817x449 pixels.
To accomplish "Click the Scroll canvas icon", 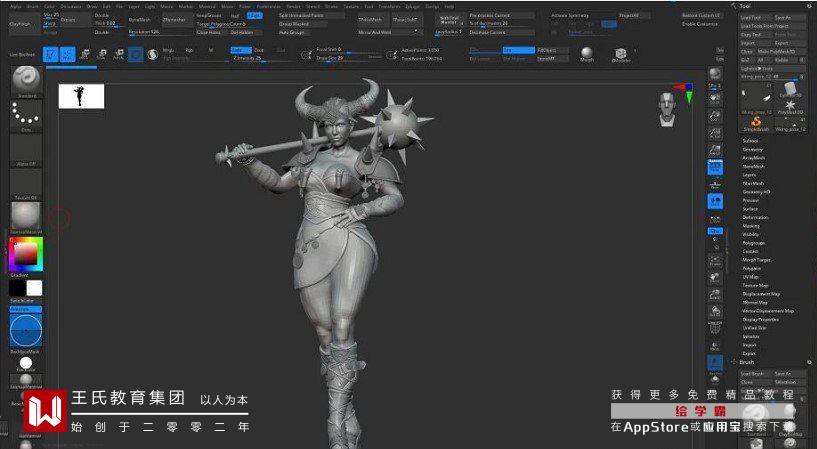I will click(x=715, y=99).
